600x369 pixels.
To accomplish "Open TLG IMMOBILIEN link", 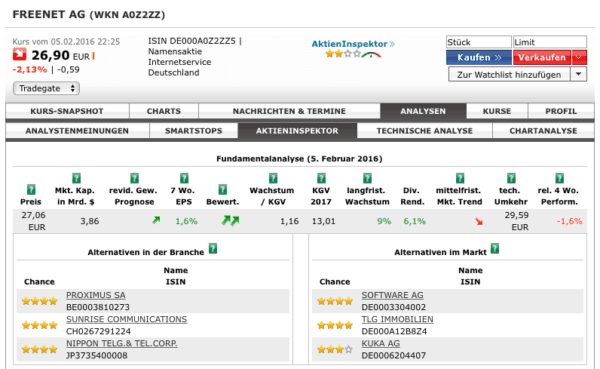I will tap(398, 319).
